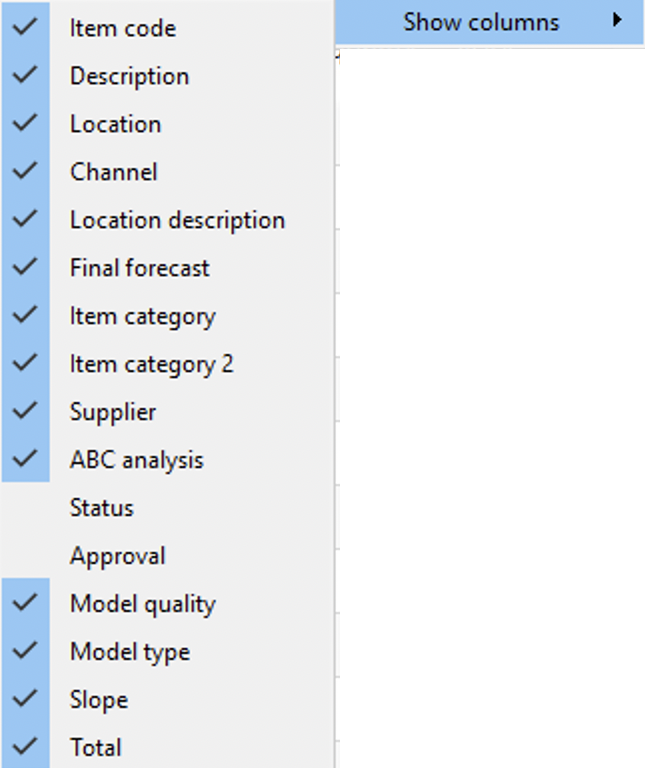Uncheck the Total column
Viewport: 645px width, 768px height.
(96, 748)
